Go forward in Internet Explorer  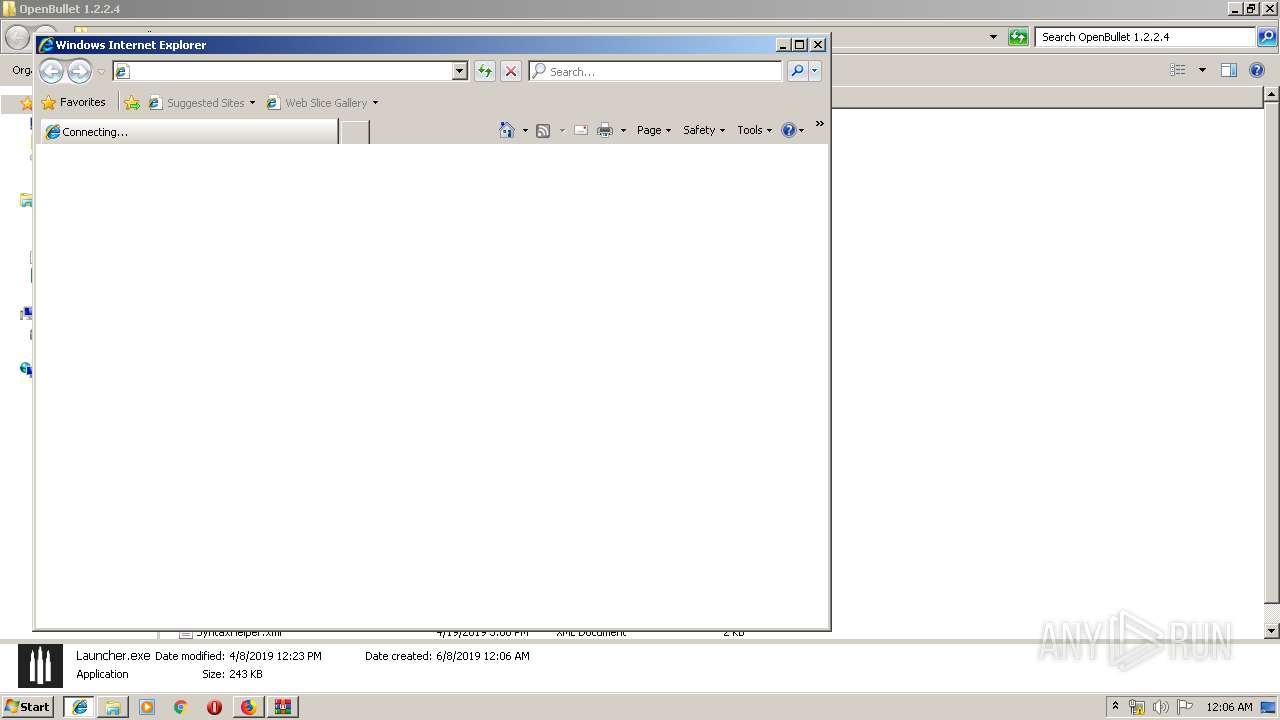(79, 71)
